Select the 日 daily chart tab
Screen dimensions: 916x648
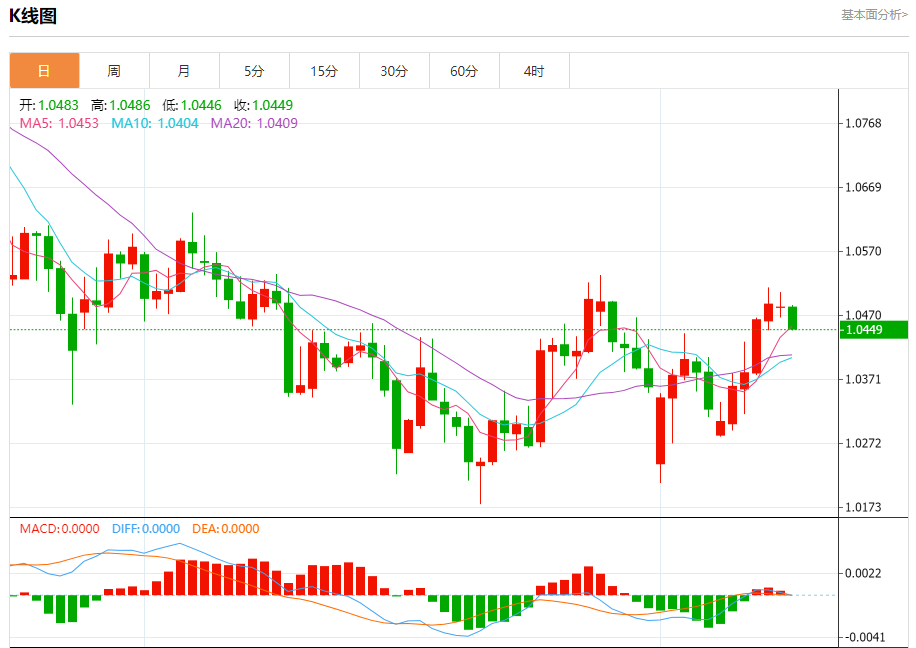[x=44, y=71]
